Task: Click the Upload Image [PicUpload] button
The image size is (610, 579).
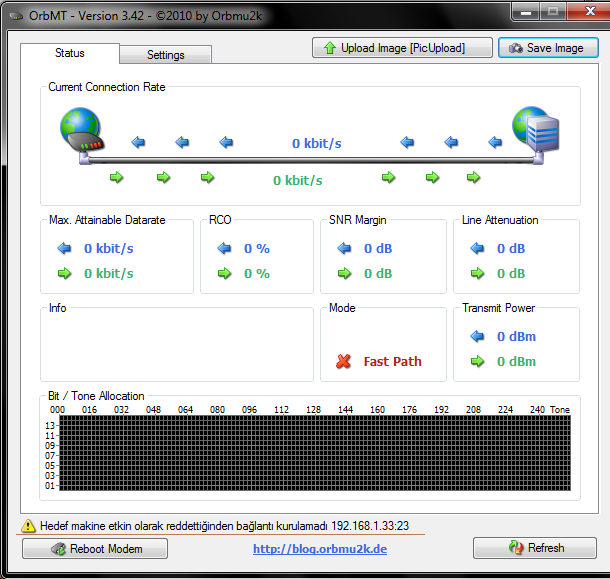Action: [402, 48]
